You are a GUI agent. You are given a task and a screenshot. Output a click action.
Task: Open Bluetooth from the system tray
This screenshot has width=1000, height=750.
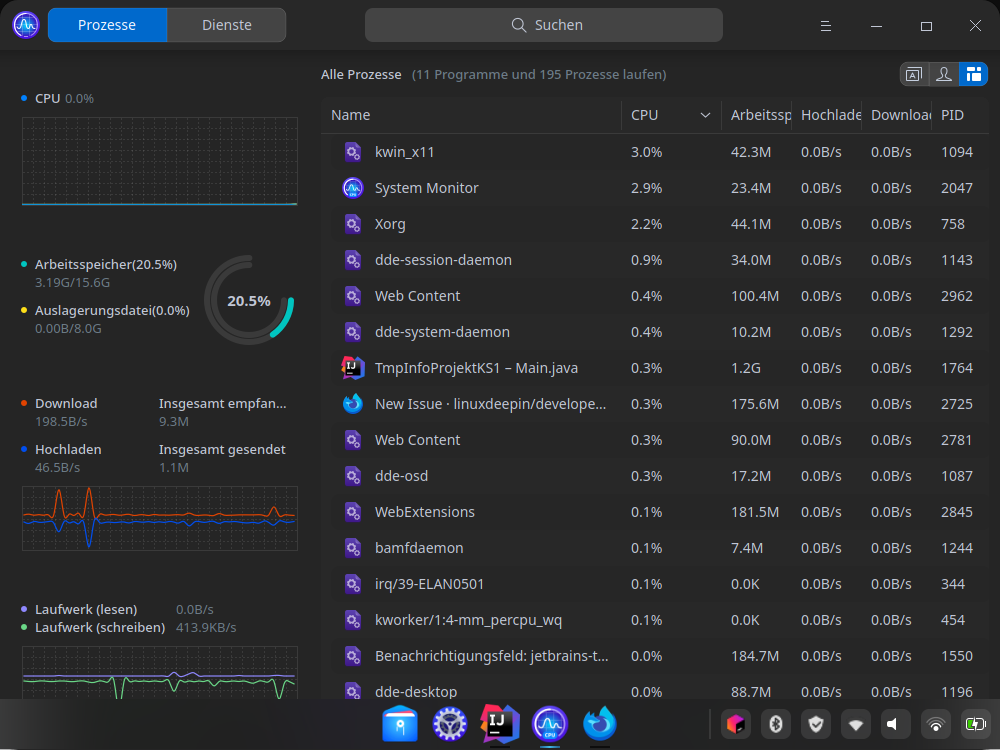pyautogui.click(x=776, y=723)
